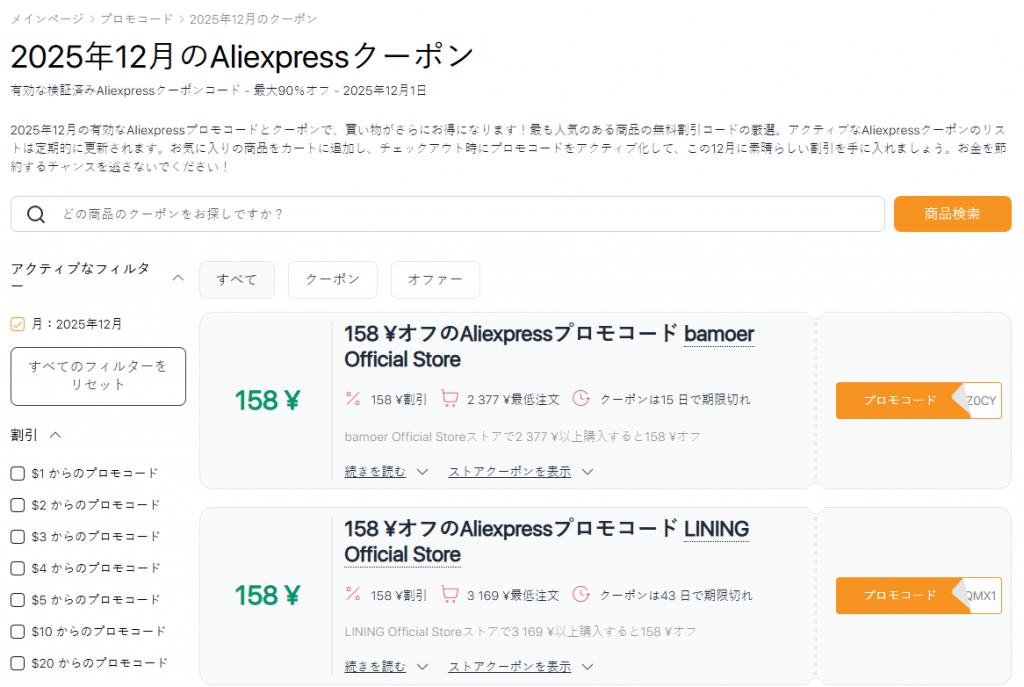1024x687 pixels.
Task: Switch to the クーポン tab
Action: (332, 280)
